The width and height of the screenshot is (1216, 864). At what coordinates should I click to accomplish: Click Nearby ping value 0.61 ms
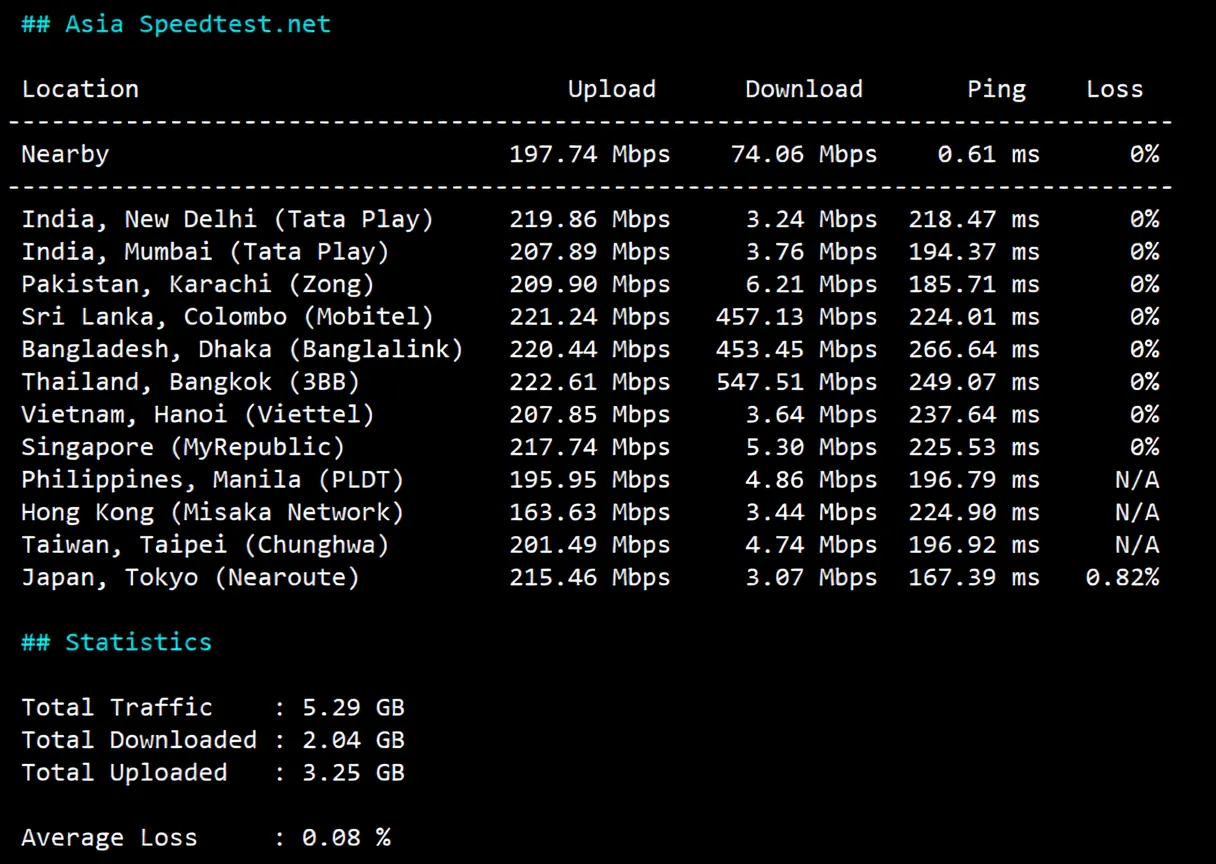(989, 154)
